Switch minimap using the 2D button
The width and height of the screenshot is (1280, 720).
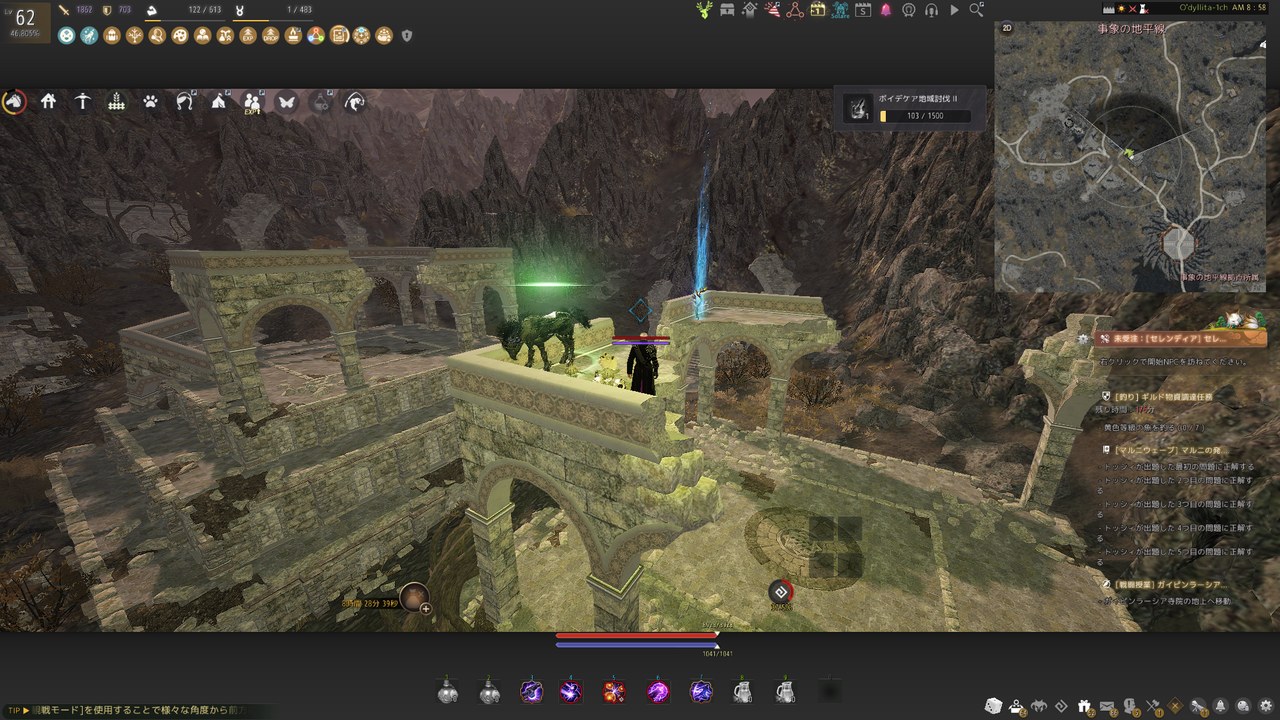1007,29
